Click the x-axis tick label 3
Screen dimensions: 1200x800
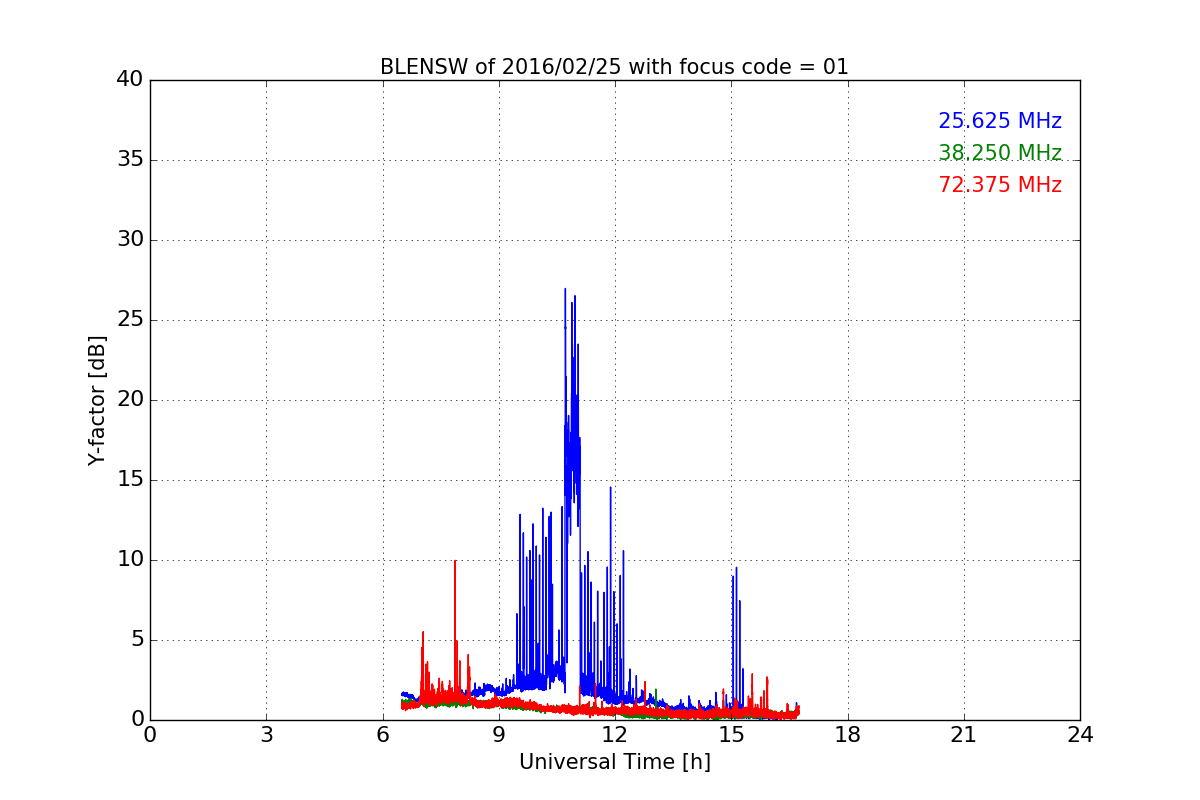tap(266, 734)
